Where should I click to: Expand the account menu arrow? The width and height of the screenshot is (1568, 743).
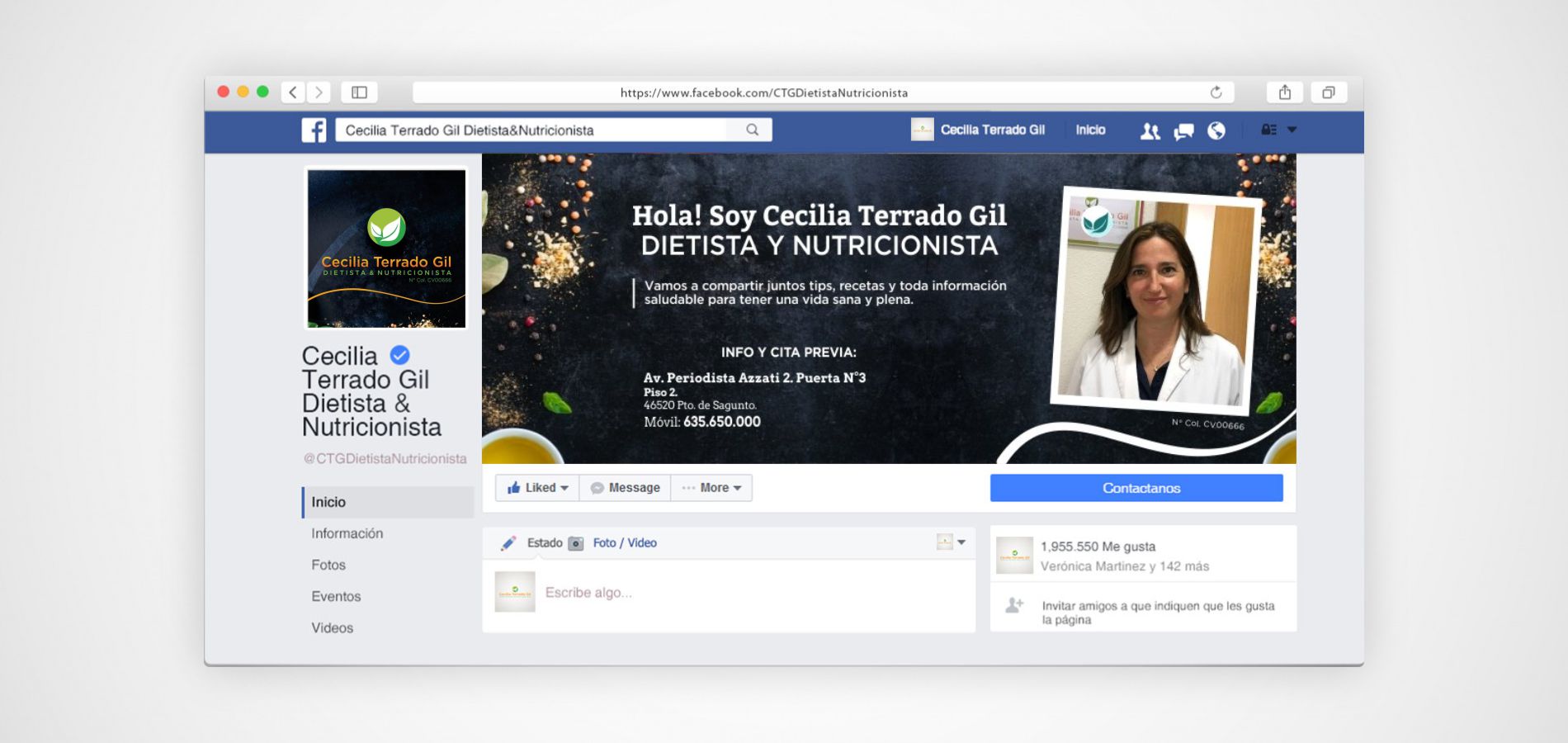click(1292, 130)
